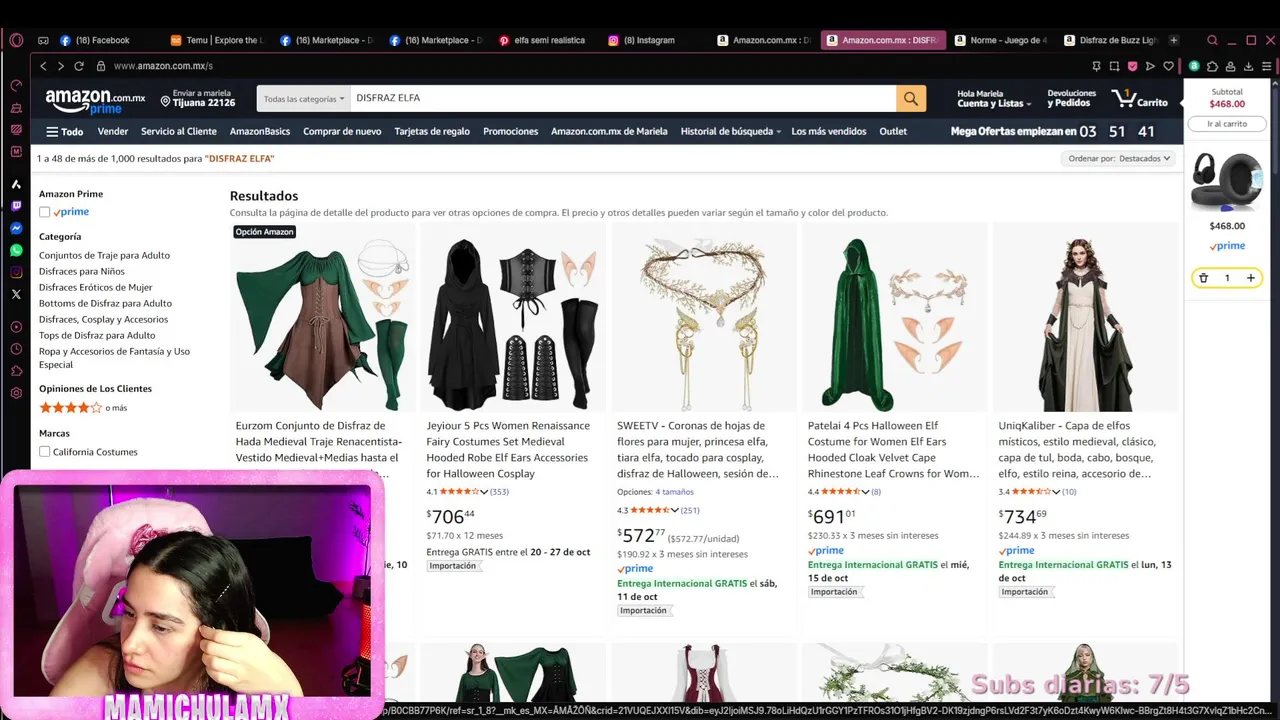
Task: Click the Amazon search magnifier button
Action: 911,98
